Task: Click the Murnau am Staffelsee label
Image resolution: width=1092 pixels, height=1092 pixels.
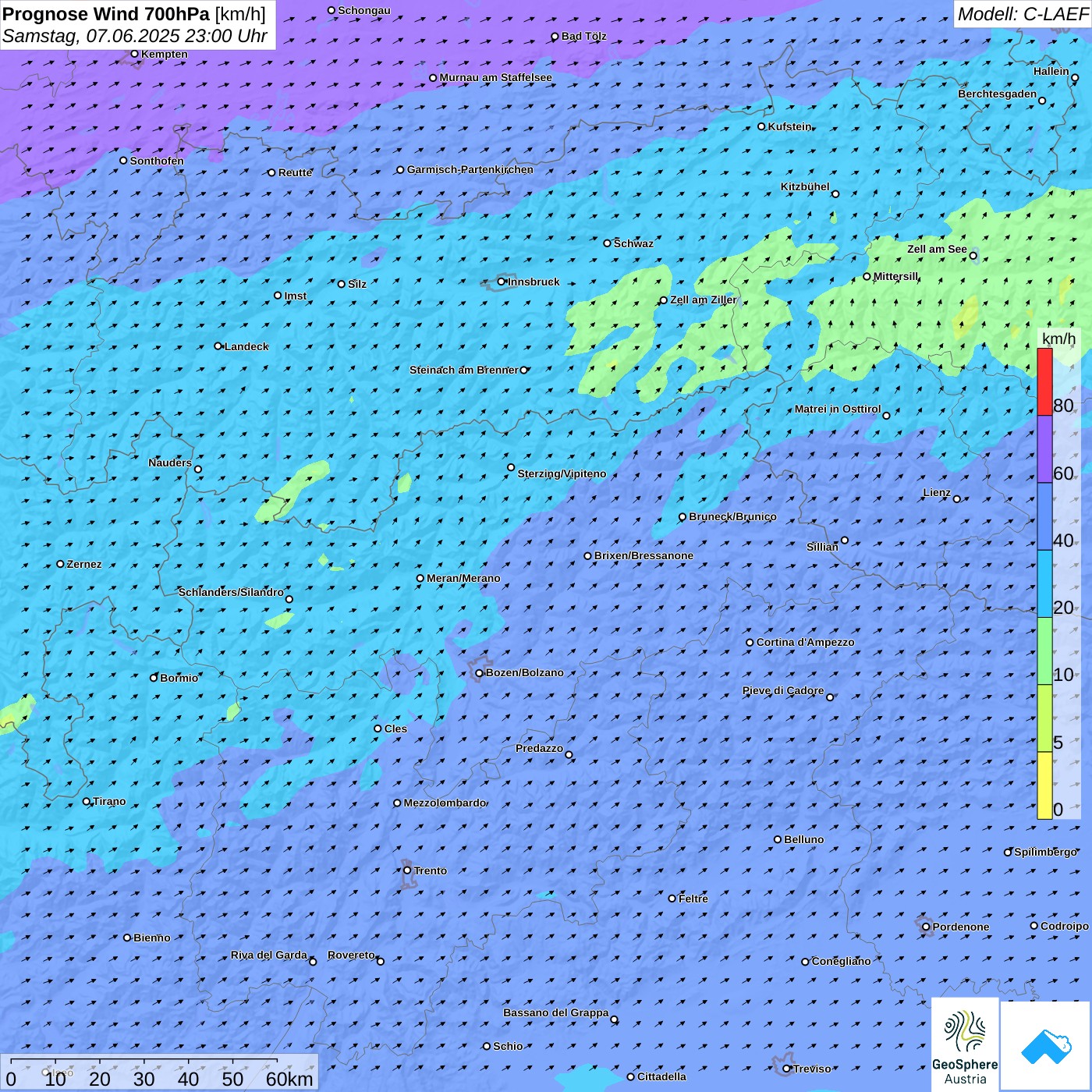Action: click(x=495, y=77)
